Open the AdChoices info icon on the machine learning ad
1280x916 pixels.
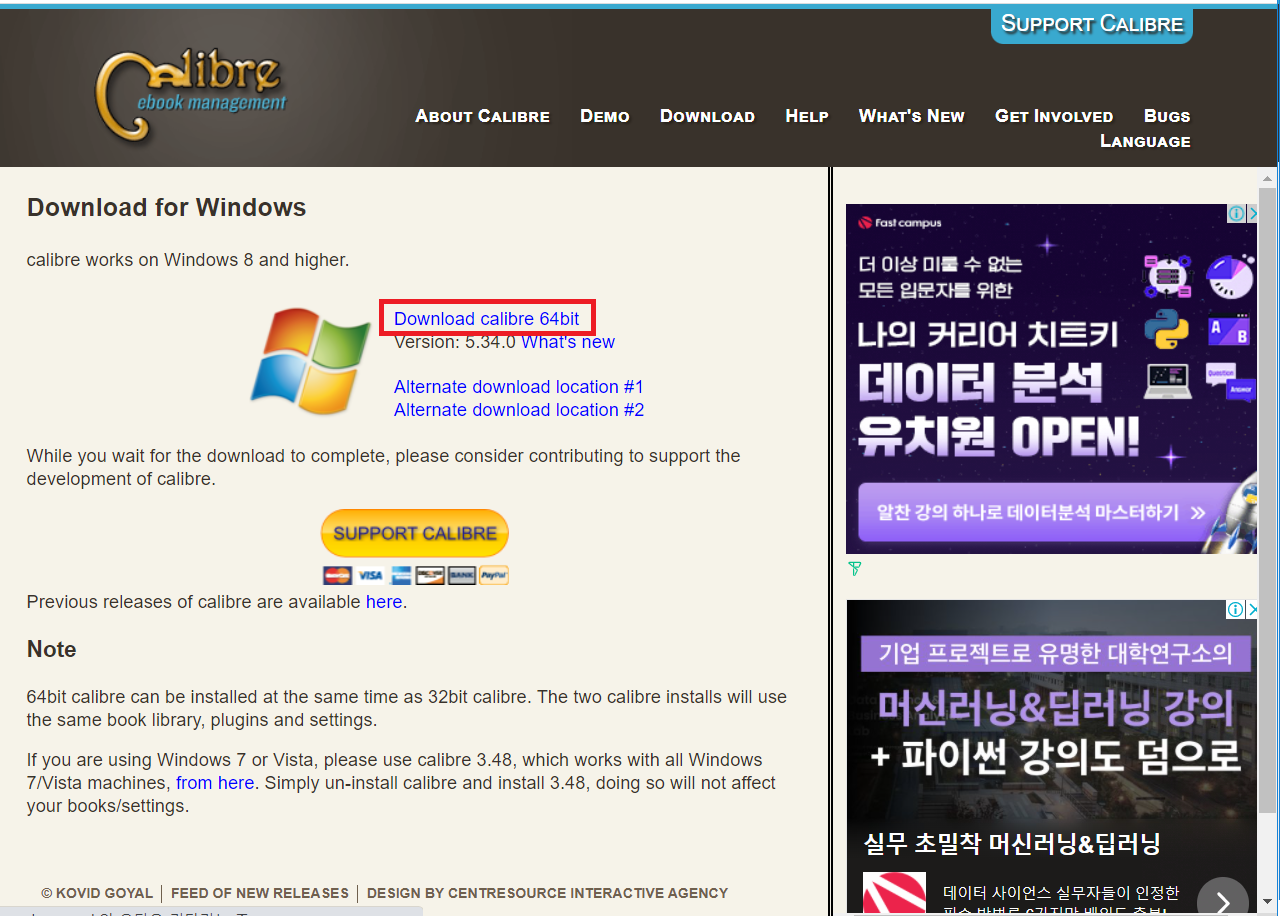pos(1237,609)
